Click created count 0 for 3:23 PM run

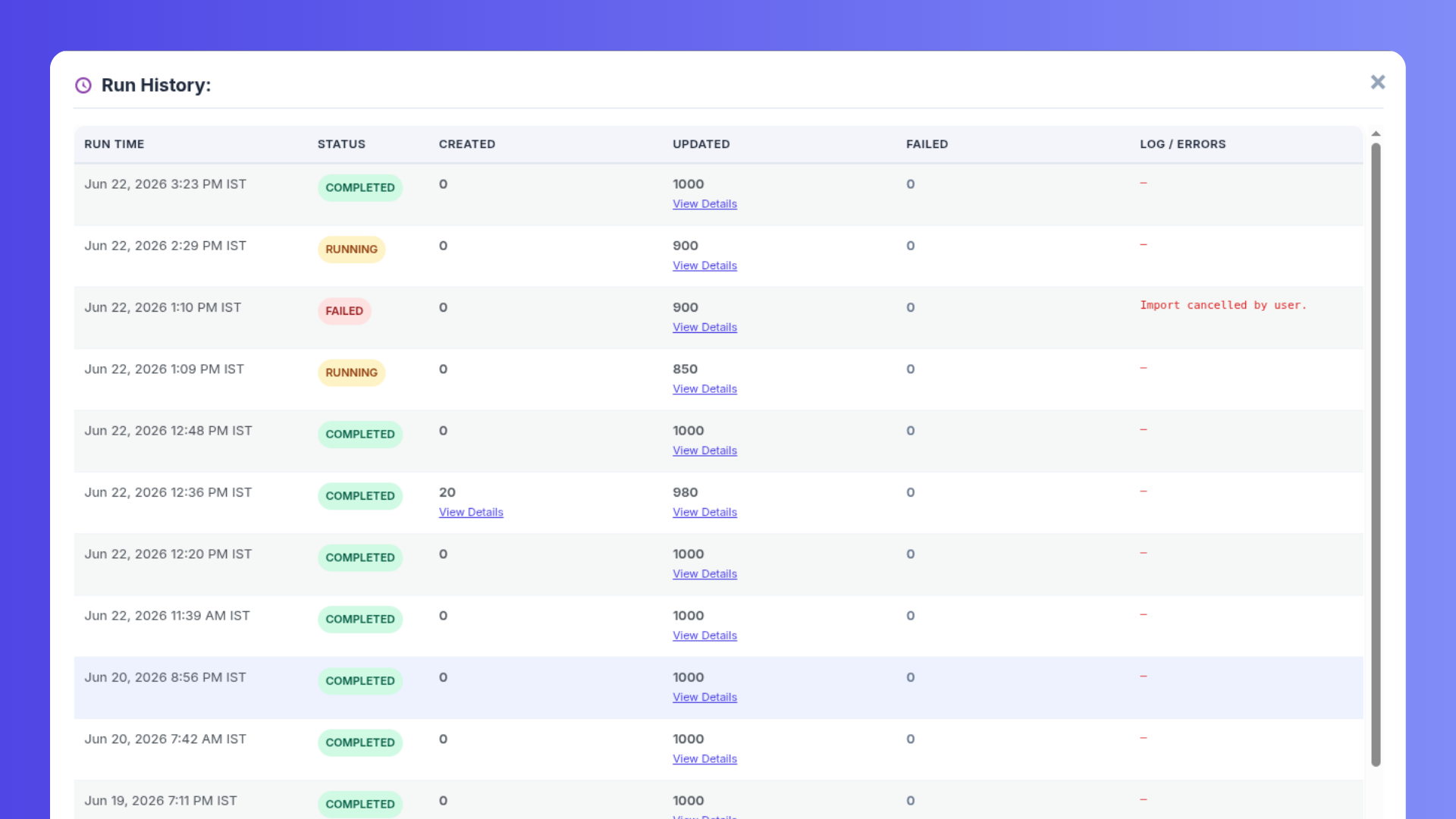444,184
